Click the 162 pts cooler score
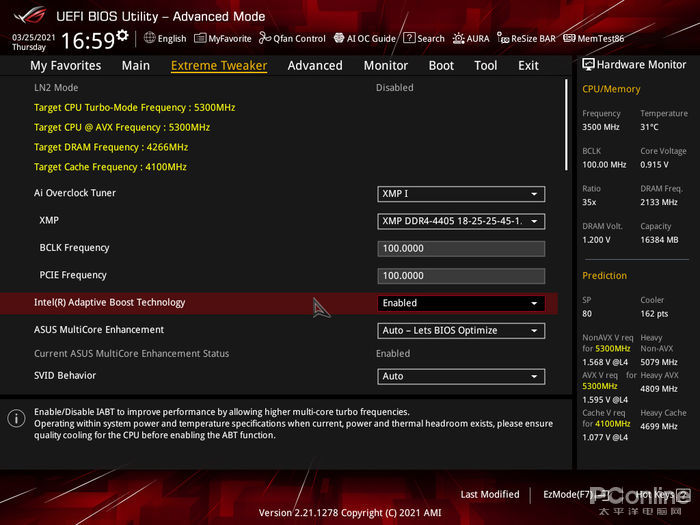The image size is (700, 525). pos(654,313)
